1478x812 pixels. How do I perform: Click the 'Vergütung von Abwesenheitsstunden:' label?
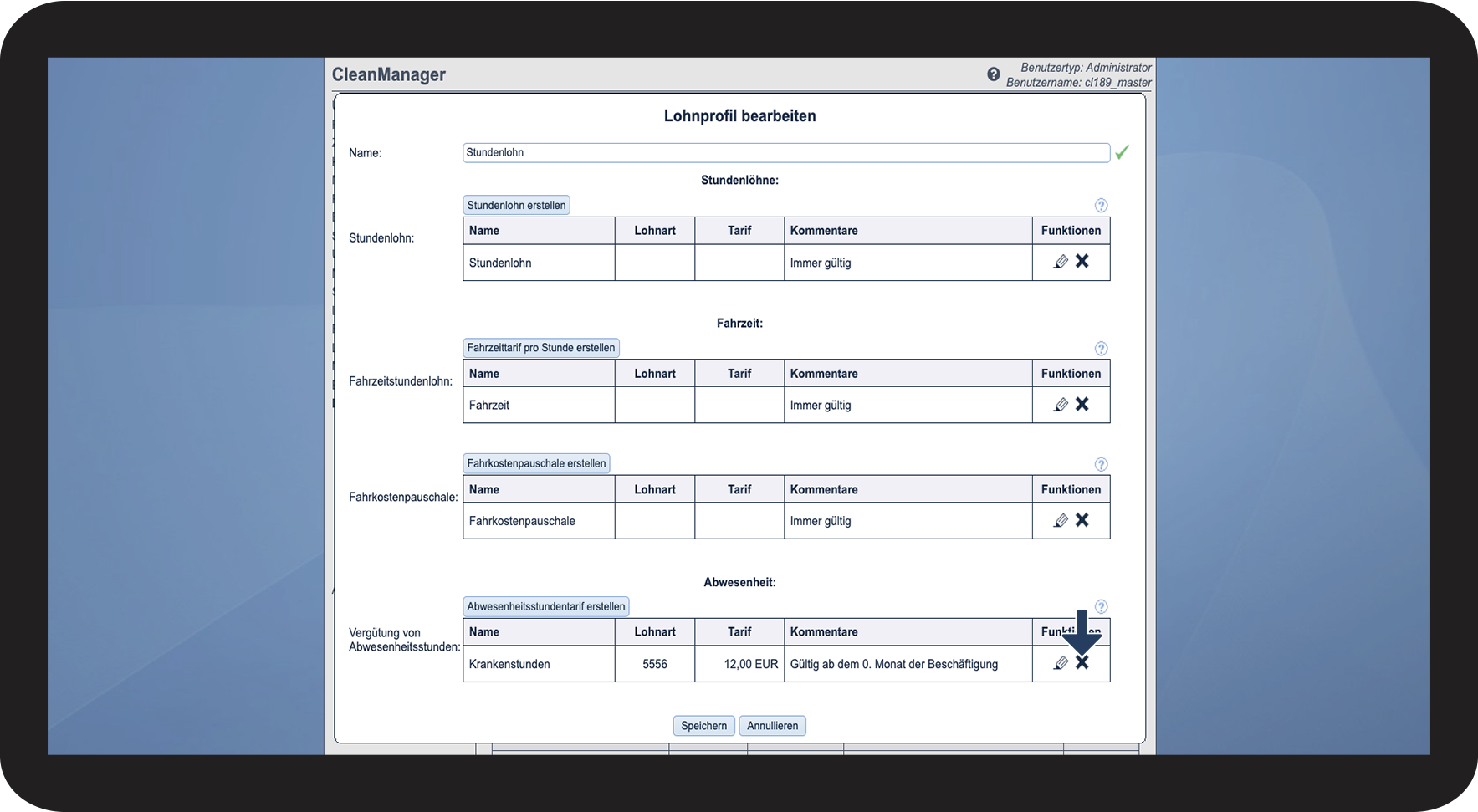coord(405,640)
